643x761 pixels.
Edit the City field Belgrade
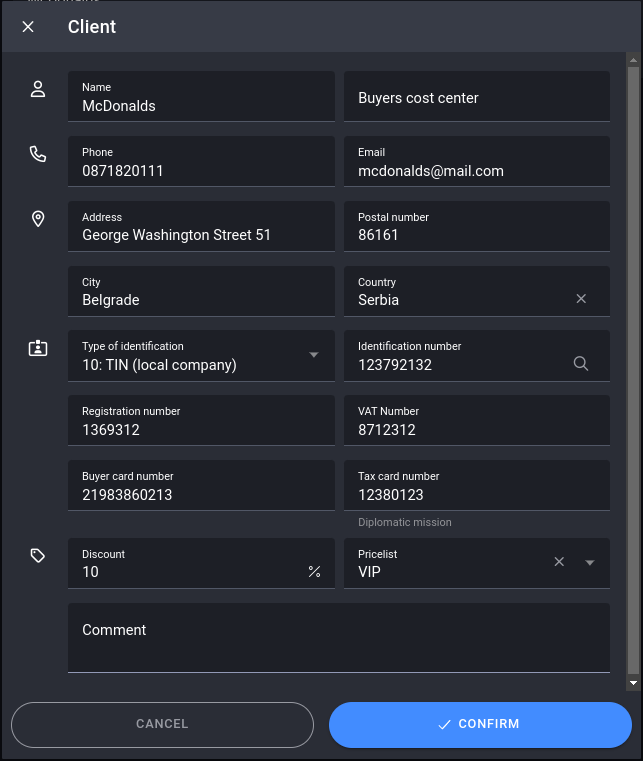(x=201, y=291)
